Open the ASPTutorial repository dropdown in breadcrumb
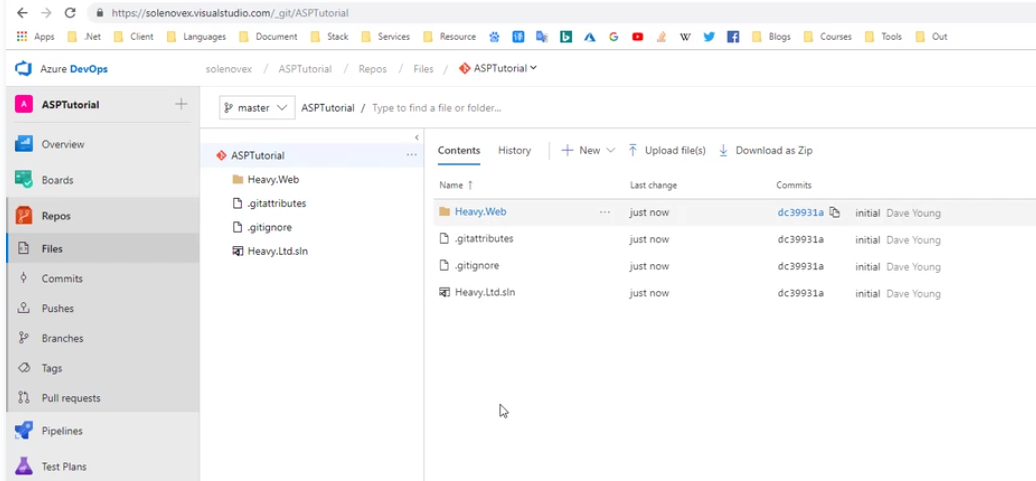 [498, 68]
